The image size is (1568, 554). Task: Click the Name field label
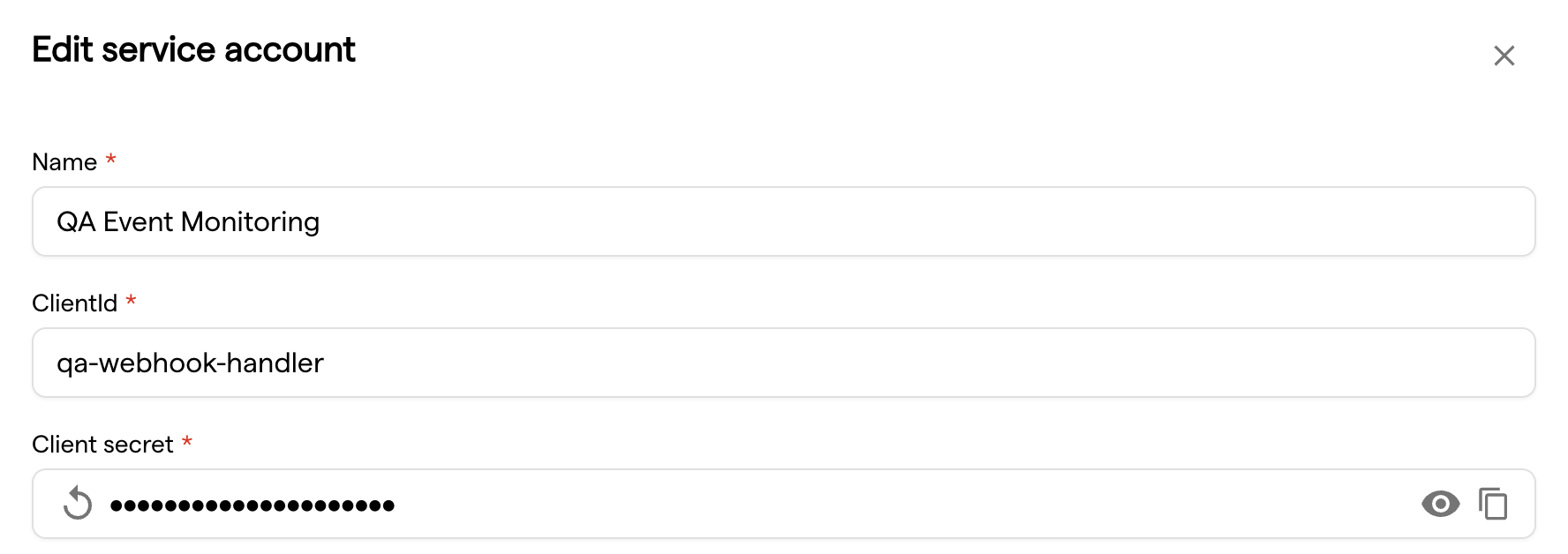(x=64, y=162)
